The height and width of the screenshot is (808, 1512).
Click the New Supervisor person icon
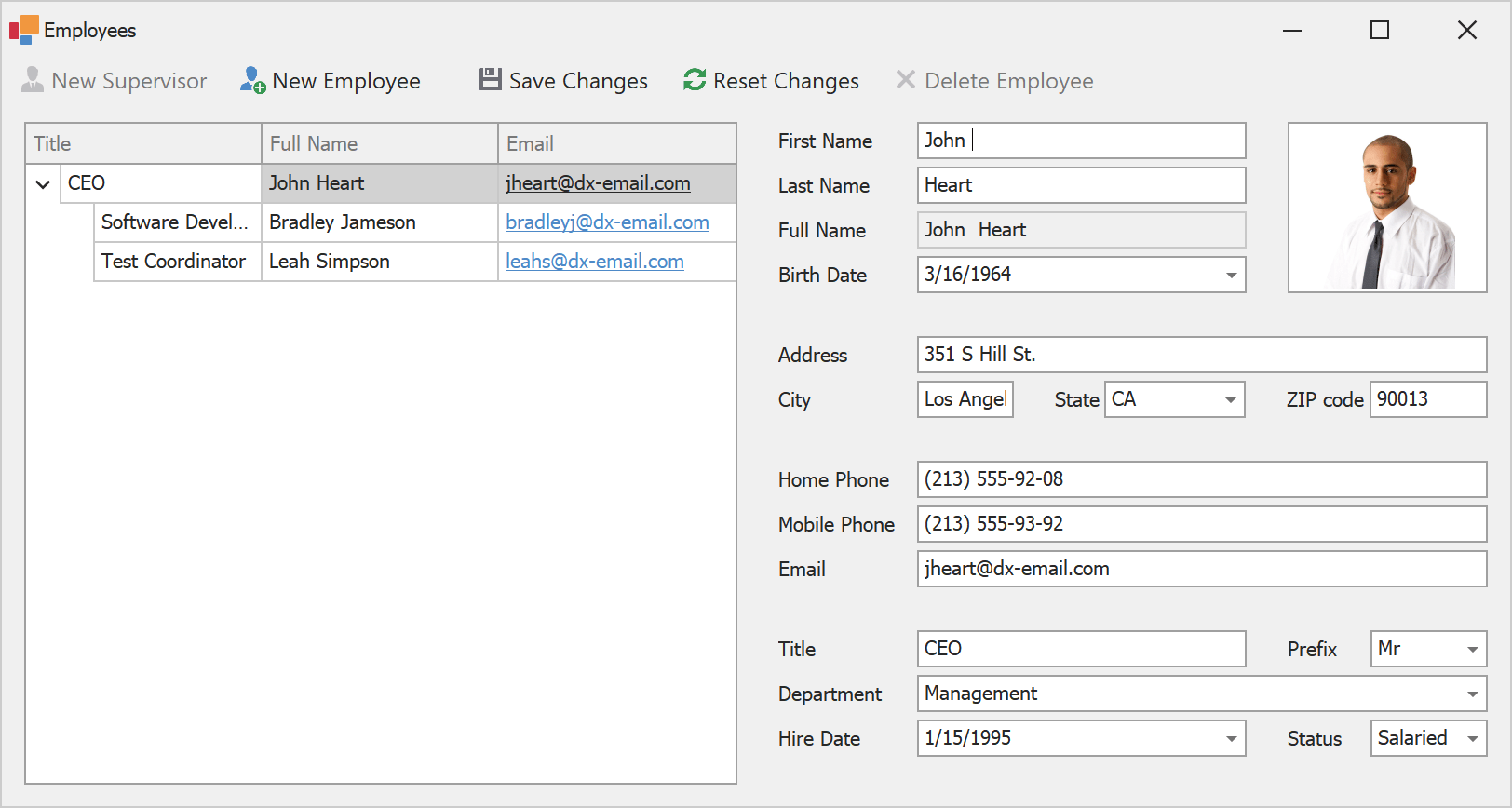pos(33,80)
